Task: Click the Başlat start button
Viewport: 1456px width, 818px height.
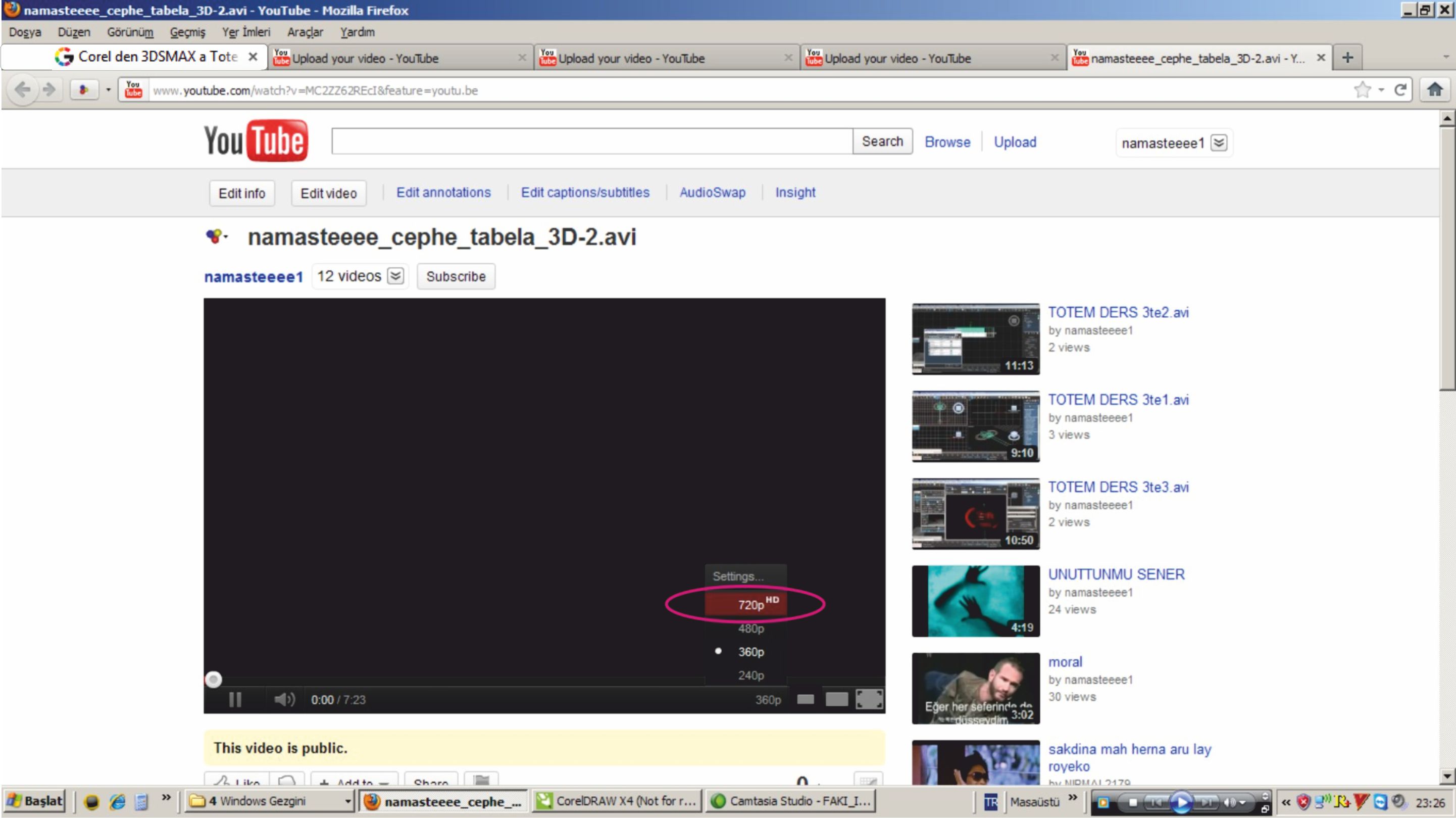Action: 35,801
